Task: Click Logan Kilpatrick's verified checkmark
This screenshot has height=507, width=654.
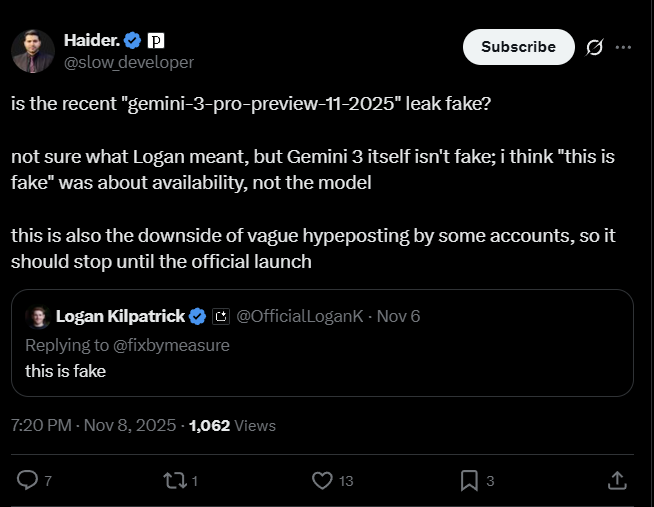Action: click(197, 316)
